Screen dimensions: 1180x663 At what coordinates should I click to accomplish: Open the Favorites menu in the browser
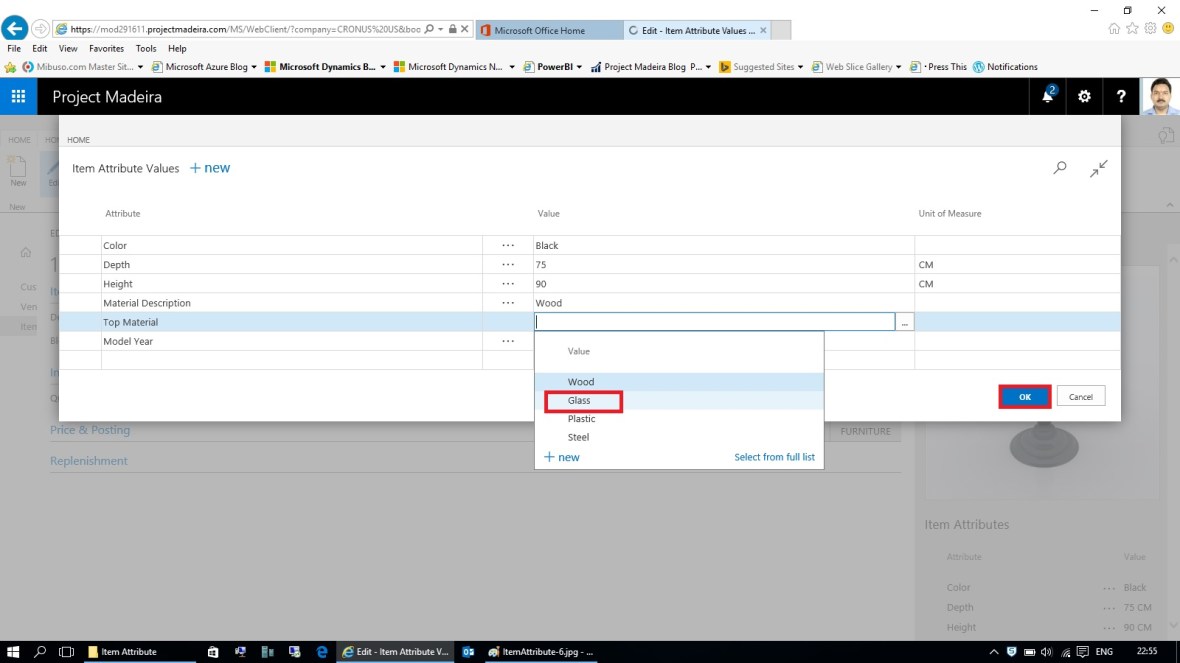tap(106, 48)
